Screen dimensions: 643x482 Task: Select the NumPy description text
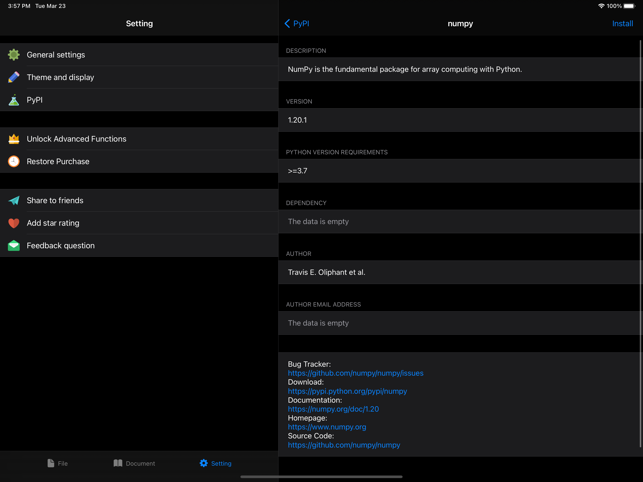pyautogui.click(x=405, y=69)
